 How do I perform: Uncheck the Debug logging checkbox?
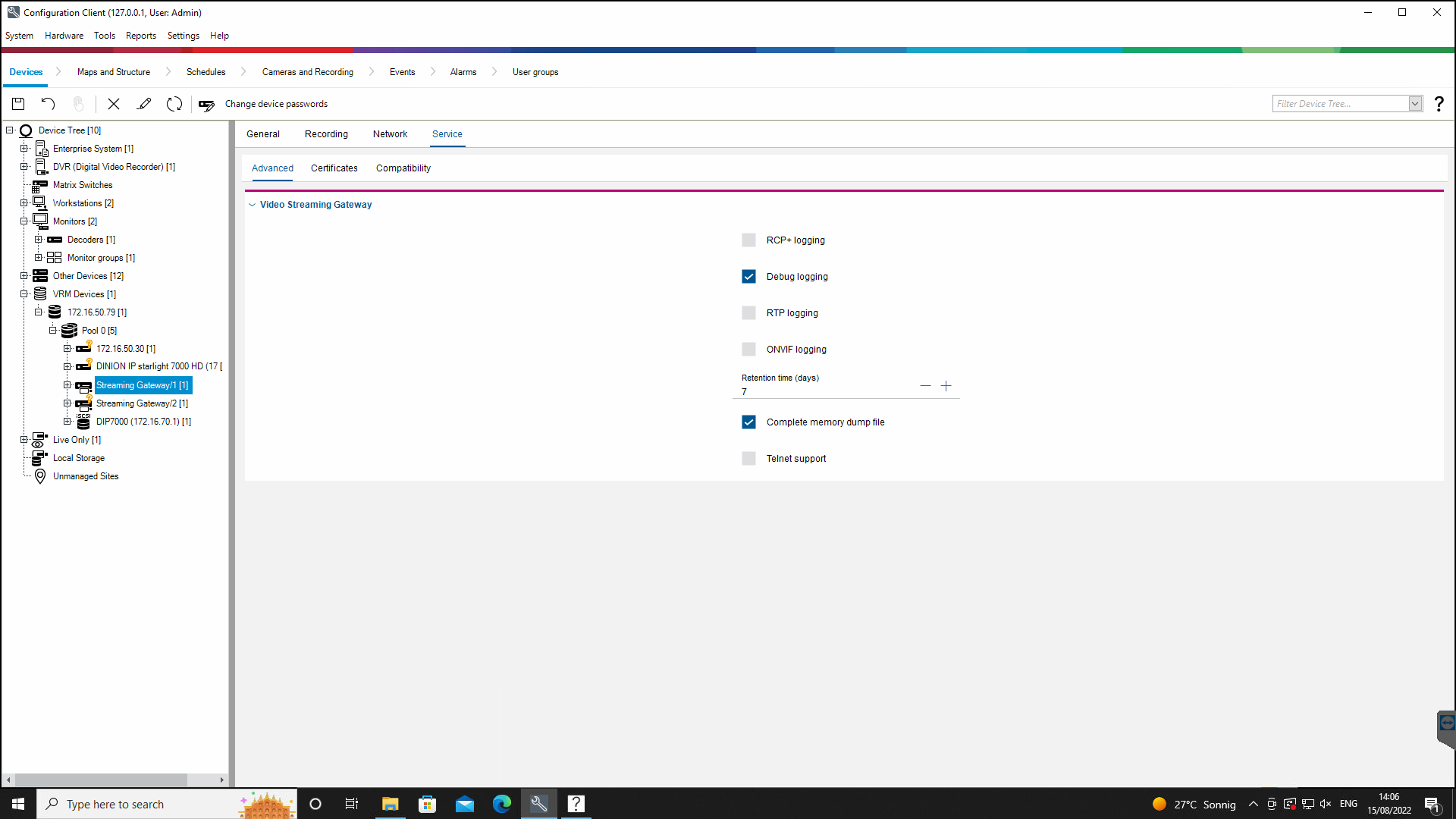[748, 277]
